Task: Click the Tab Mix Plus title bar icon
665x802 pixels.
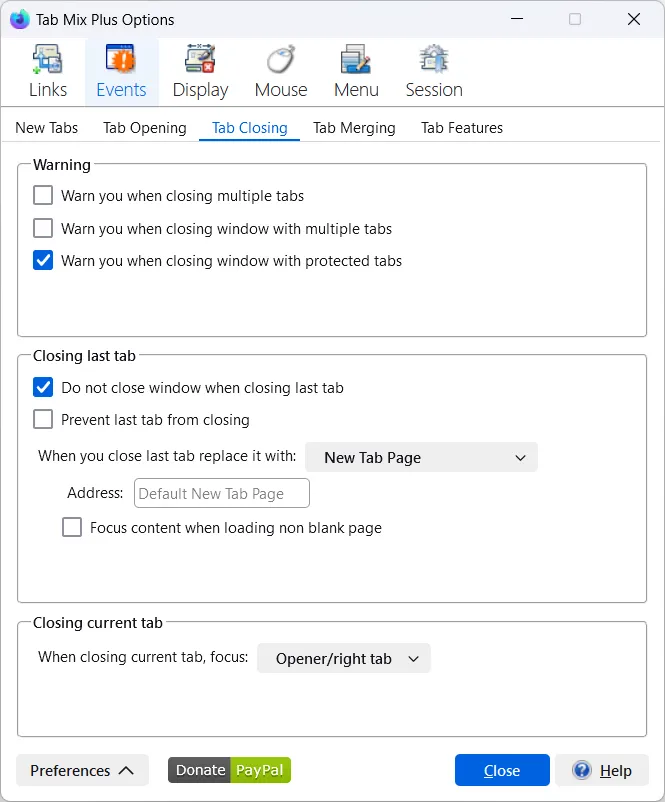Action: [19, 19]
